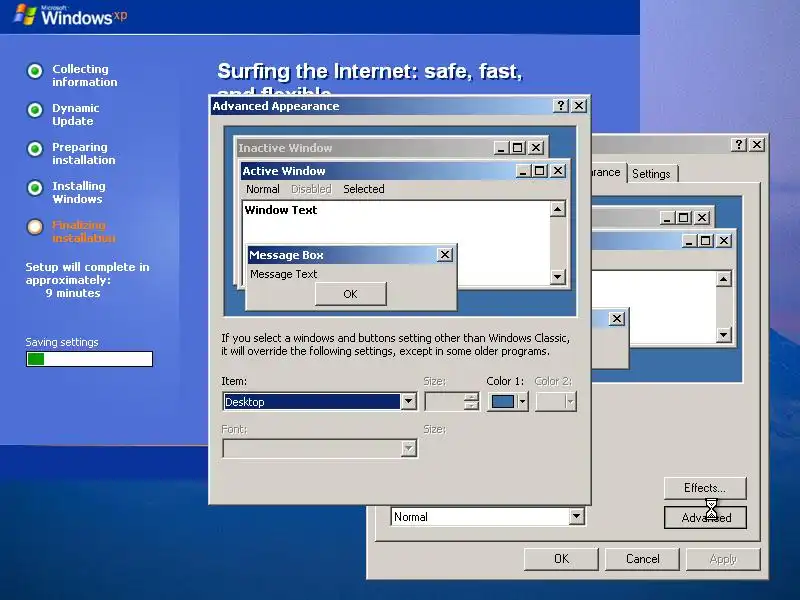Click Inactive Window close icon in preview
The image size is (800, 600).
pos(536,148)
